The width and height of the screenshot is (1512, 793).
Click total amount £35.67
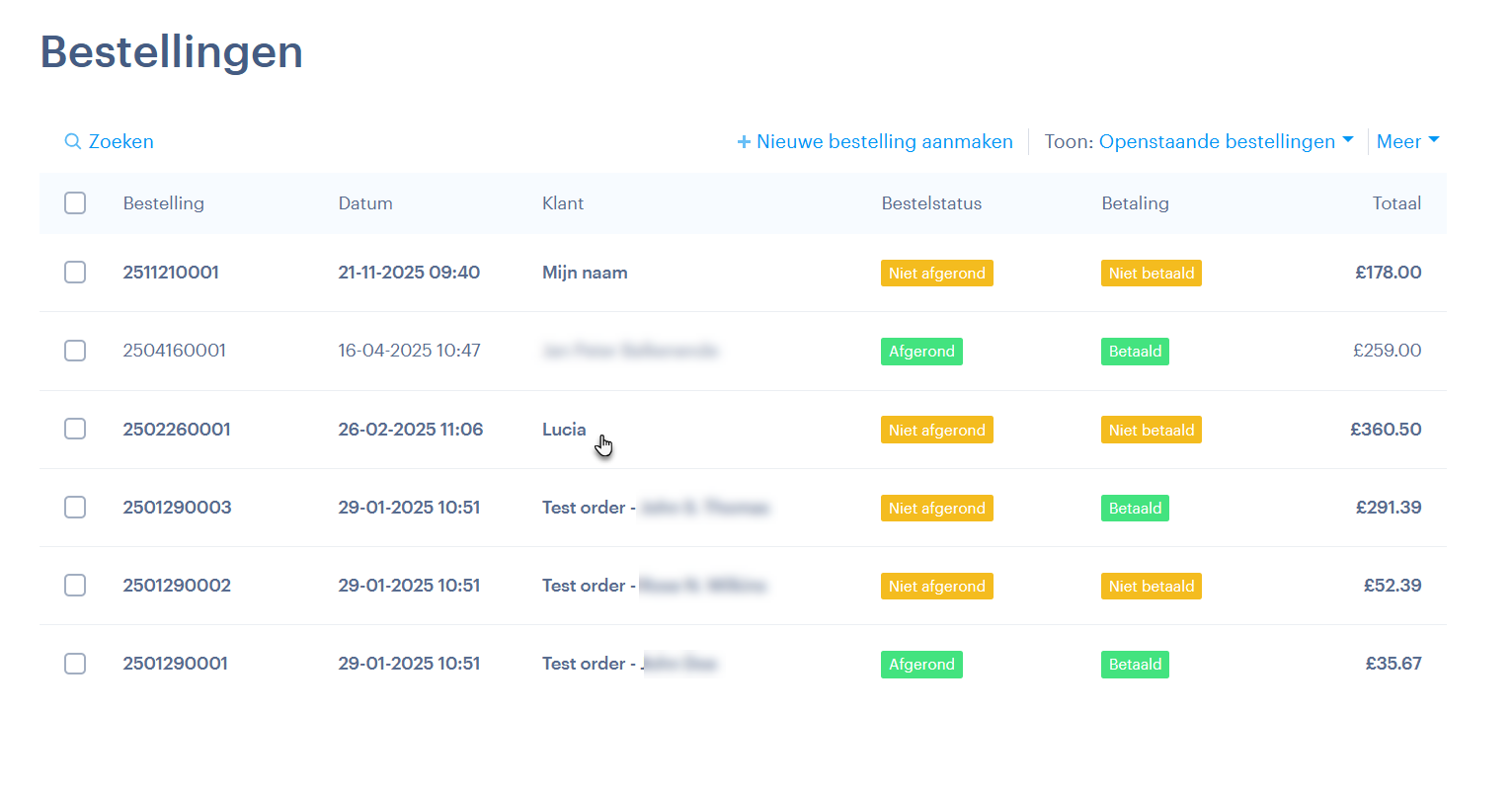[1393, 664]
